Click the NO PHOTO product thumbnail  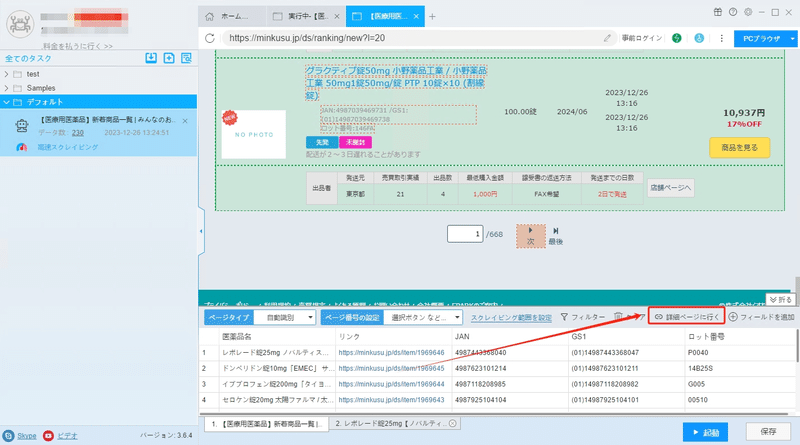coord(254,134)
